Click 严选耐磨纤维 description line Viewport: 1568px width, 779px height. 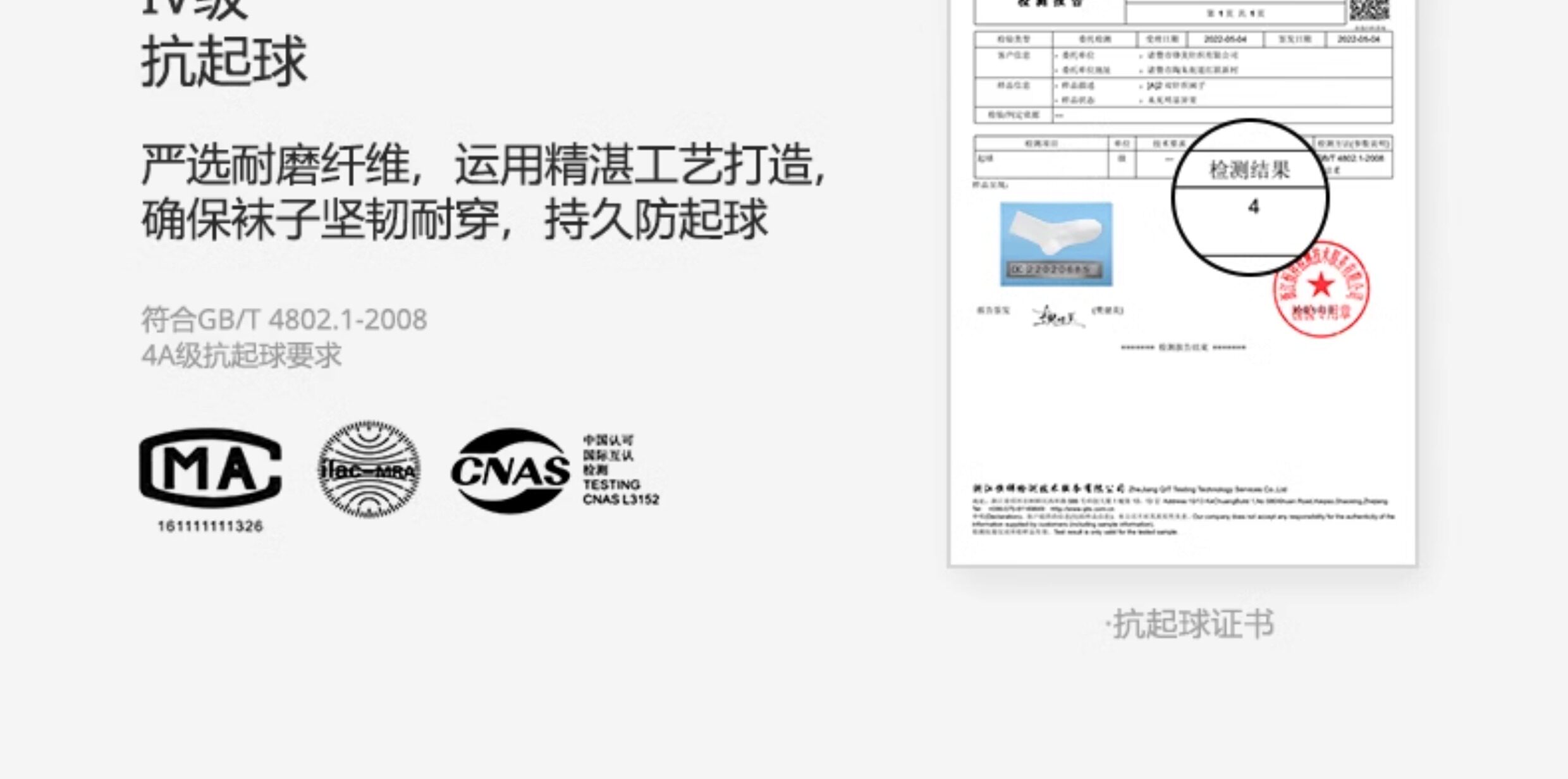tap(484, 166)
